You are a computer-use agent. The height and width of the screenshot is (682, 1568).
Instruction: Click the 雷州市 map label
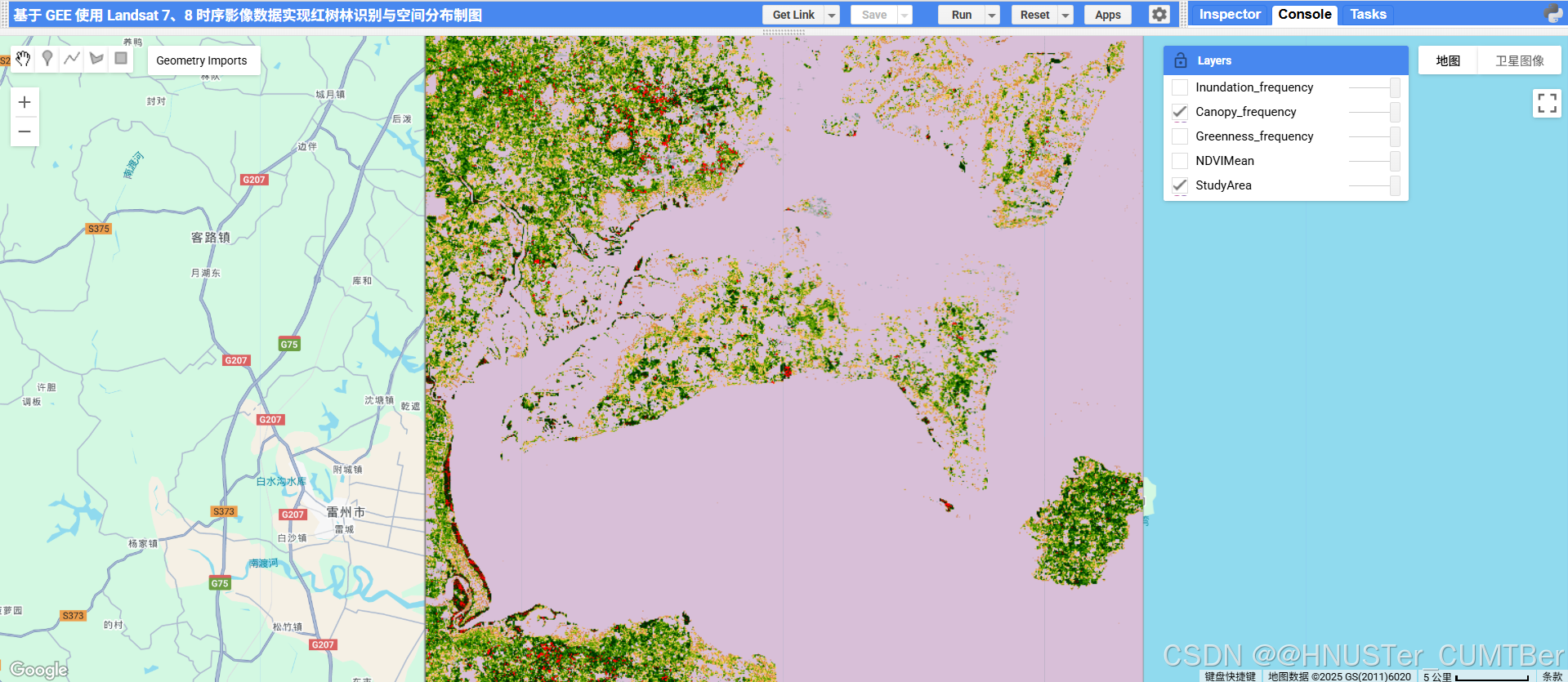coord(346,512)
